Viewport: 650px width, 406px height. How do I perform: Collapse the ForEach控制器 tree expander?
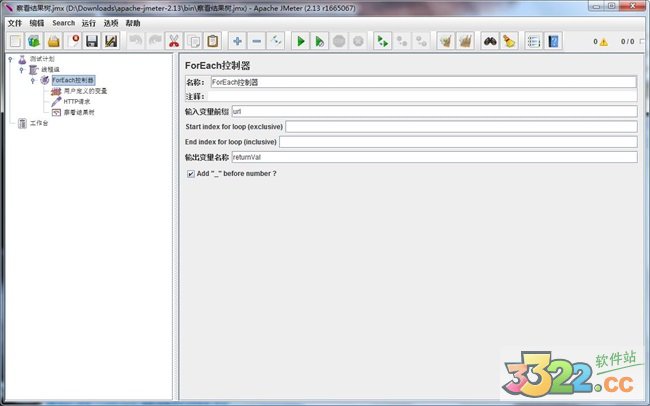[33, 80]
